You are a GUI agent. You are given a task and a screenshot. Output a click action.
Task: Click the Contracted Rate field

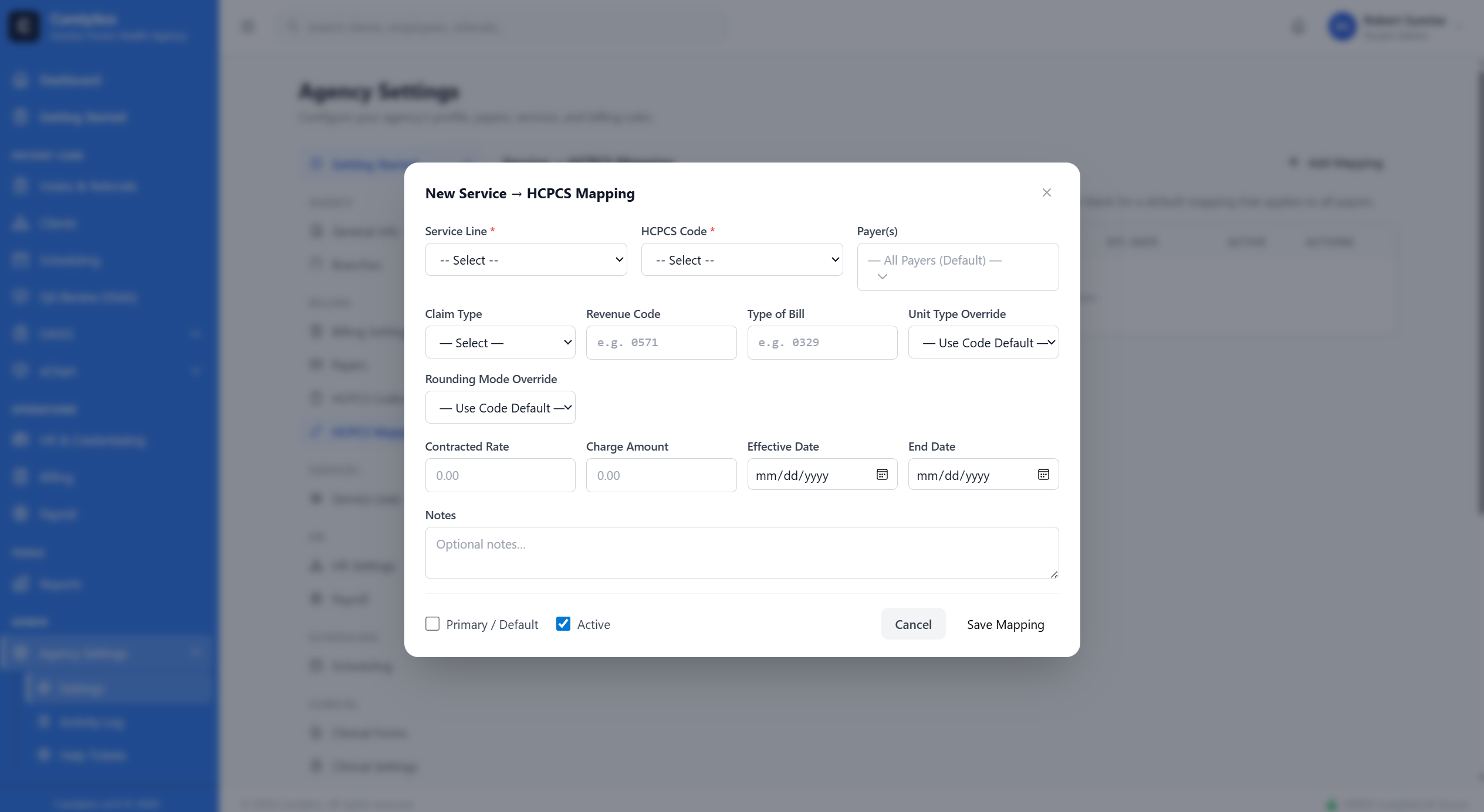click(500, 475)
